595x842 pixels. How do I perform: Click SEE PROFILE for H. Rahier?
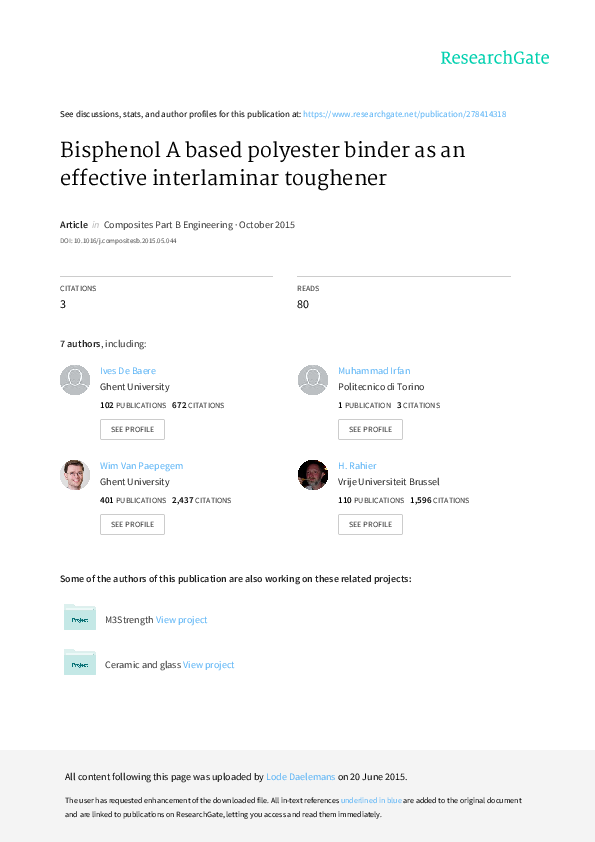point(370,524)
